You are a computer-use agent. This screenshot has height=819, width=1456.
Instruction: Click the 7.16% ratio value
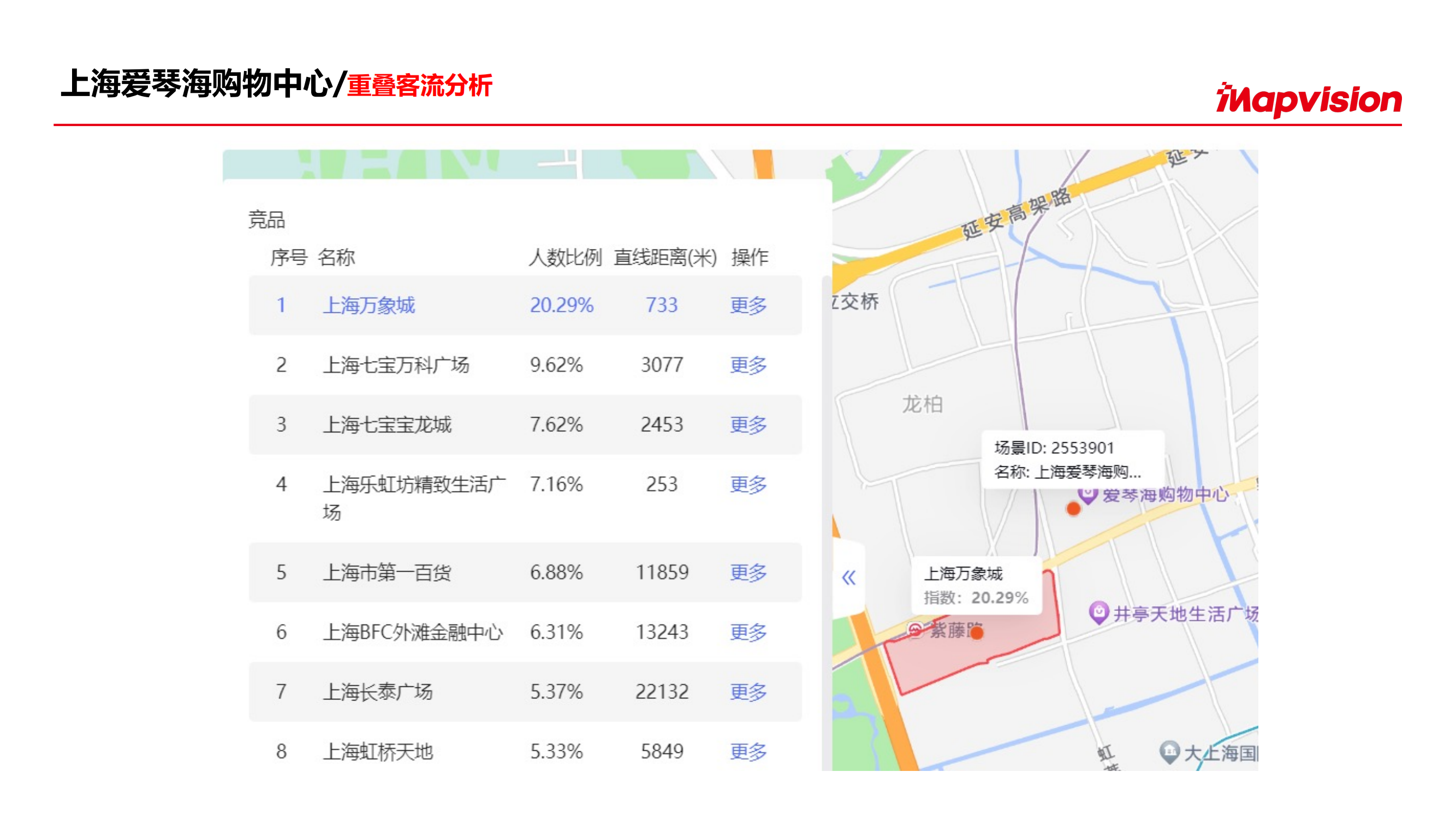556,484
